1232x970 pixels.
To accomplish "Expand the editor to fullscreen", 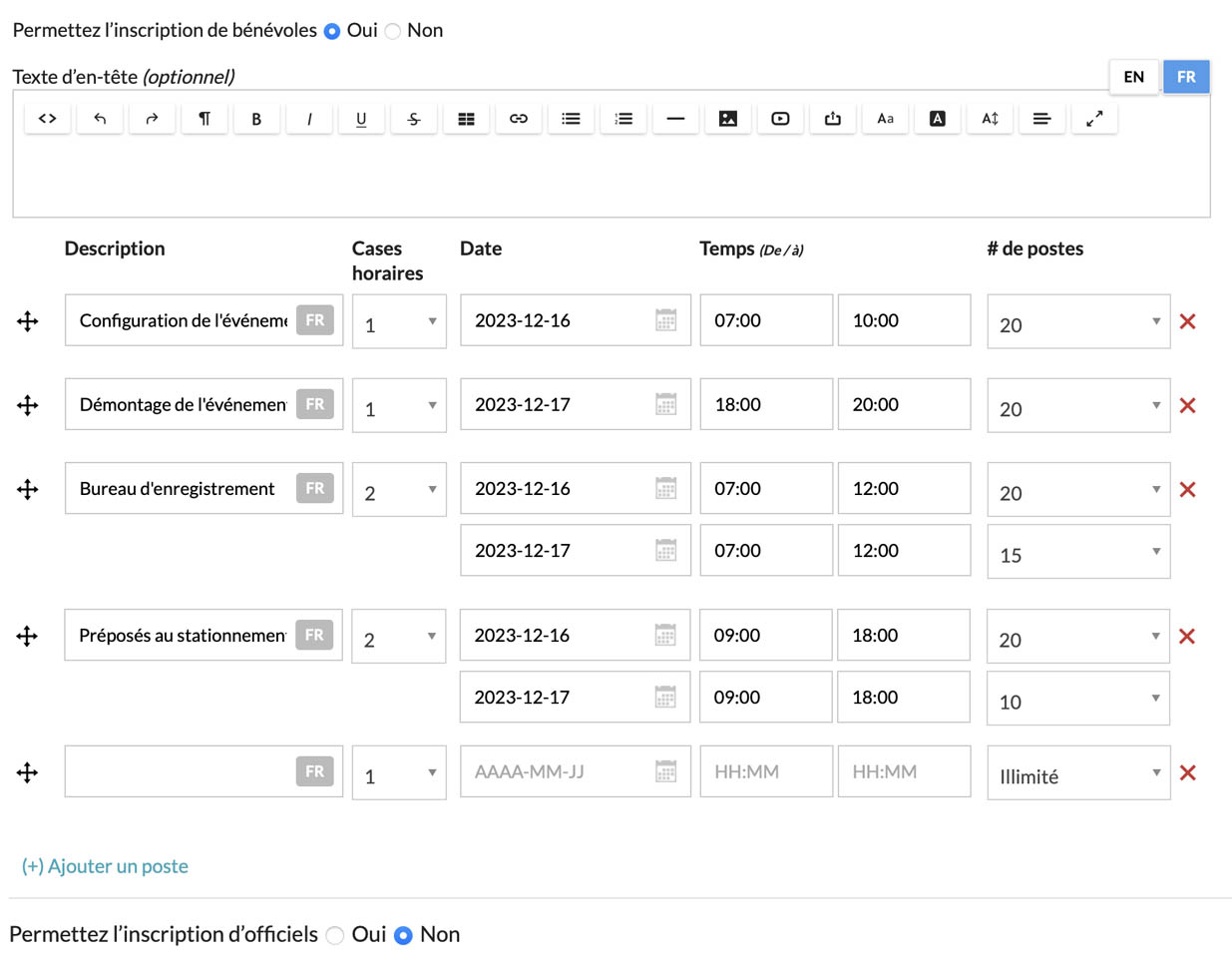I will 1094,119.
